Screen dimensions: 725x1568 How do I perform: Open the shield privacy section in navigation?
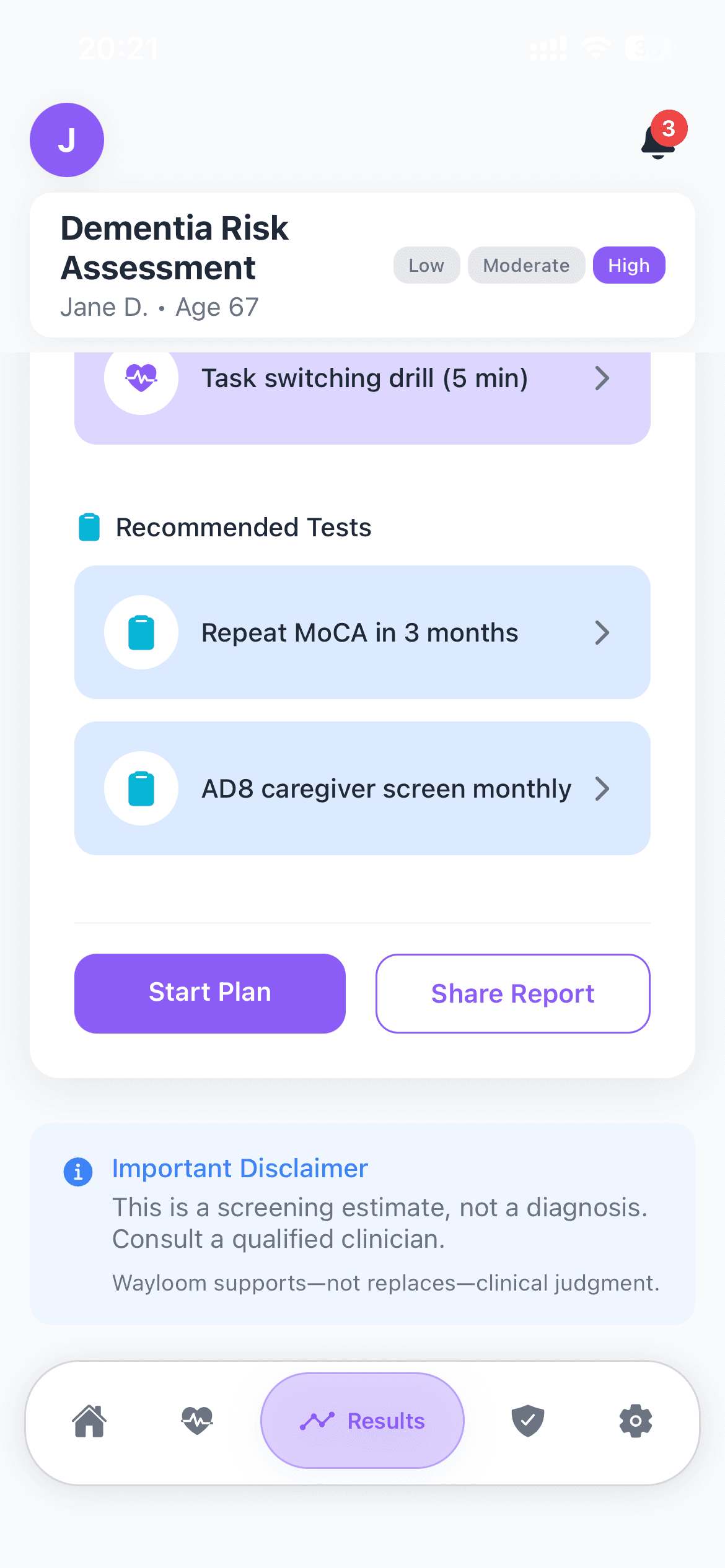527,1421
